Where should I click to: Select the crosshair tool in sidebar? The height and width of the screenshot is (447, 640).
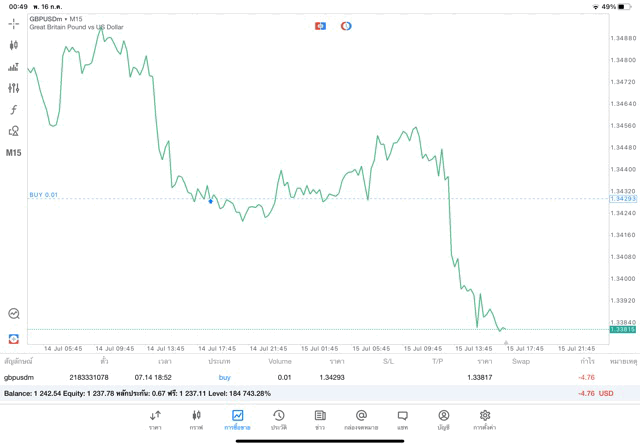click(14, 23)
